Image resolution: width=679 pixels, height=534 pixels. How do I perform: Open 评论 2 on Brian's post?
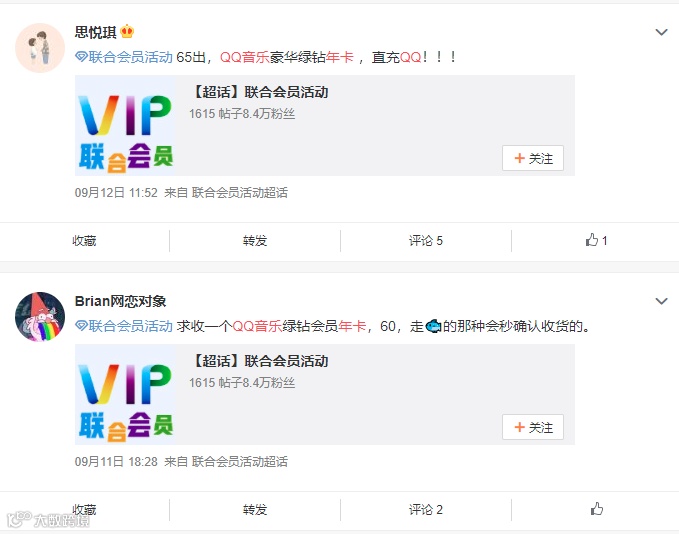tap(426, 509)
